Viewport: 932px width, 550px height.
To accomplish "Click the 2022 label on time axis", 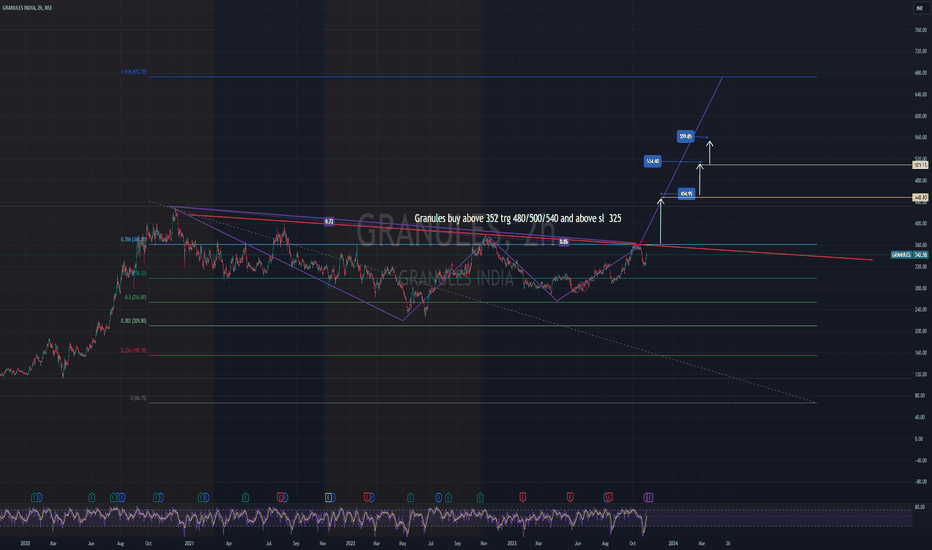I will 351,543.
